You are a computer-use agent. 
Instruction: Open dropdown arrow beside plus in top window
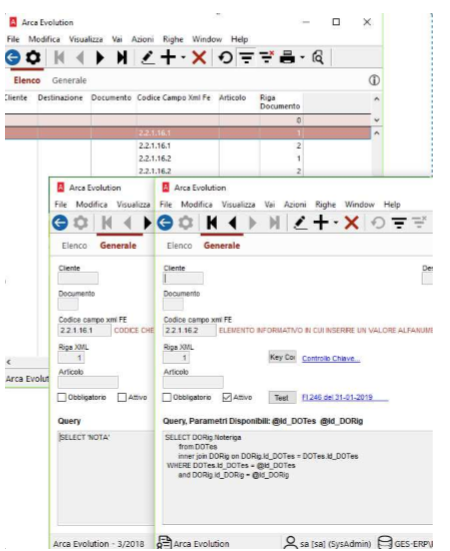(183, 57)
